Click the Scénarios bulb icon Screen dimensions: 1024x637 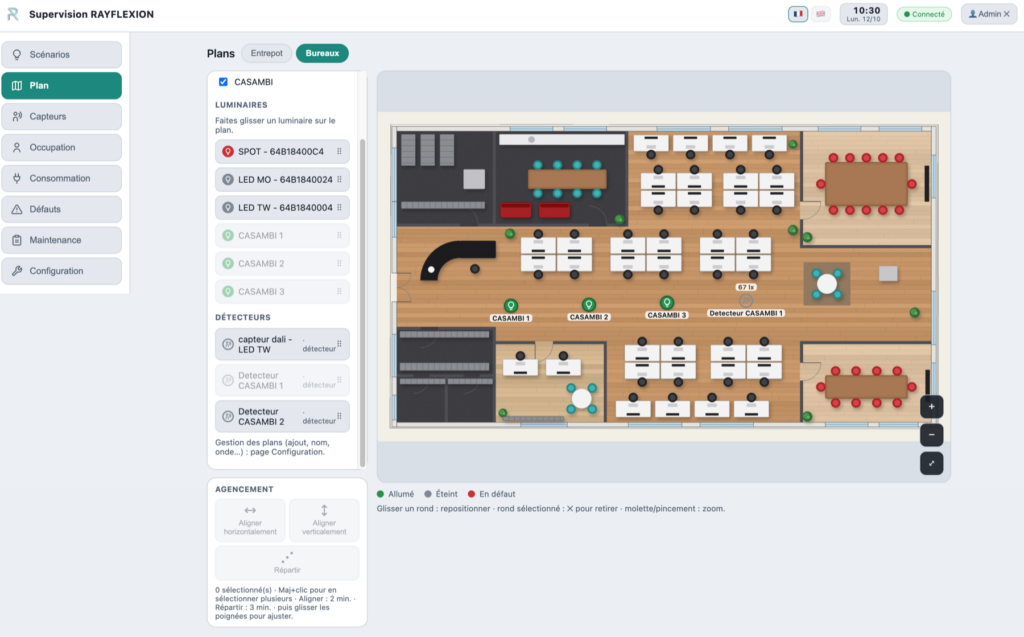17,55
